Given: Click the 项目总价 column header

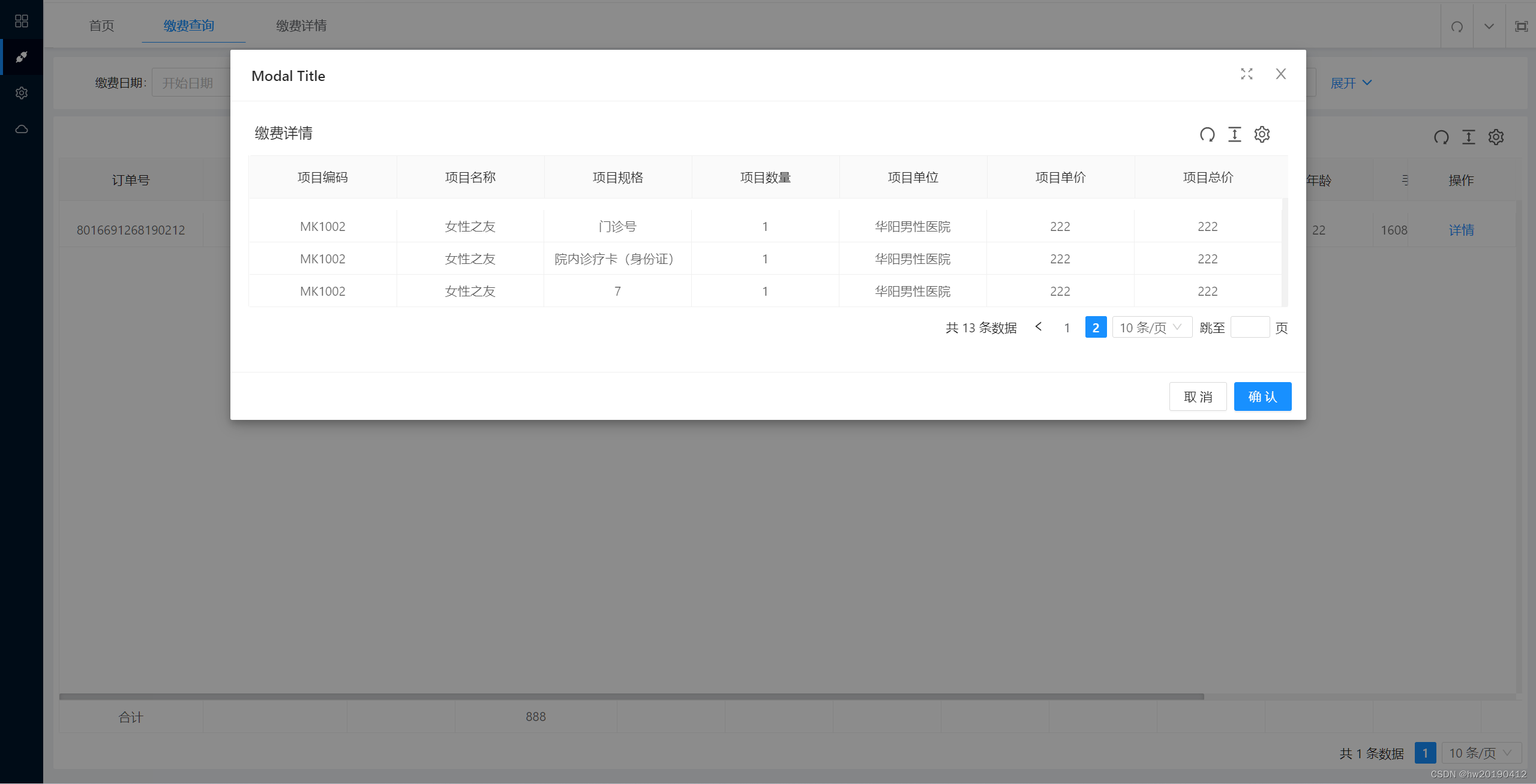Looking at the screenshot, I should pos(1208,178).
